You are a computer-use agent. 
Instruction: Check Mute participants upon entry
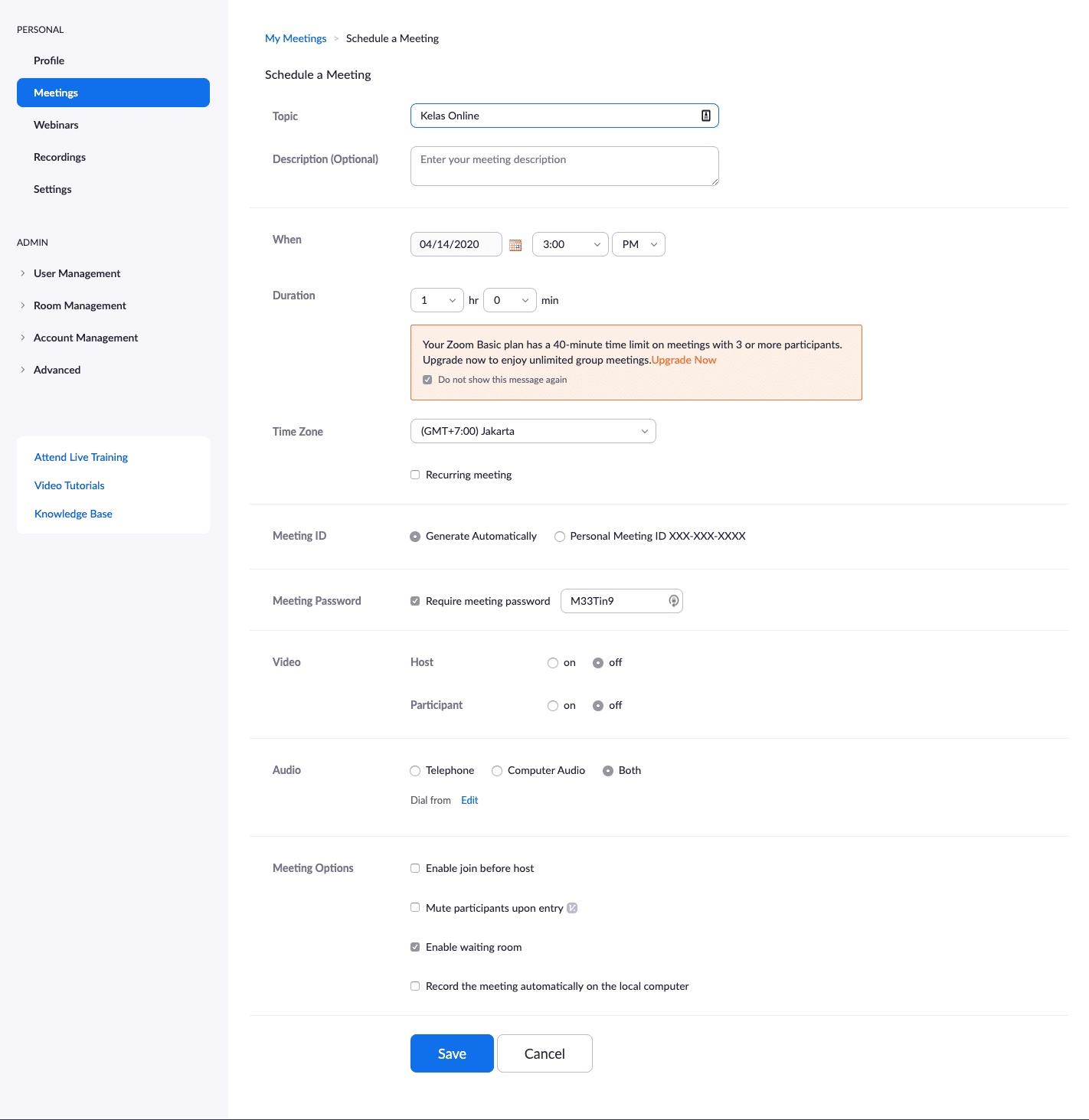pos(415,907)
